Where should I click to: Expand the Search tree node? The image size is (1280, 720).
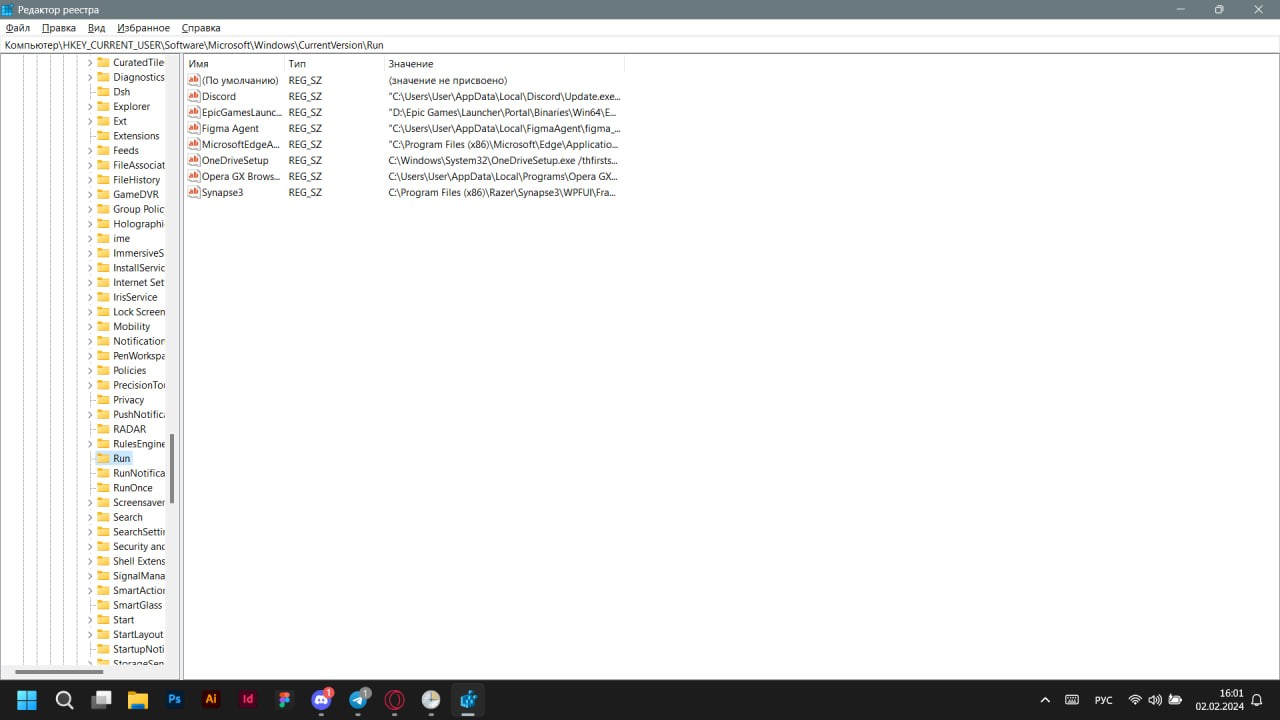click(90, 517)
